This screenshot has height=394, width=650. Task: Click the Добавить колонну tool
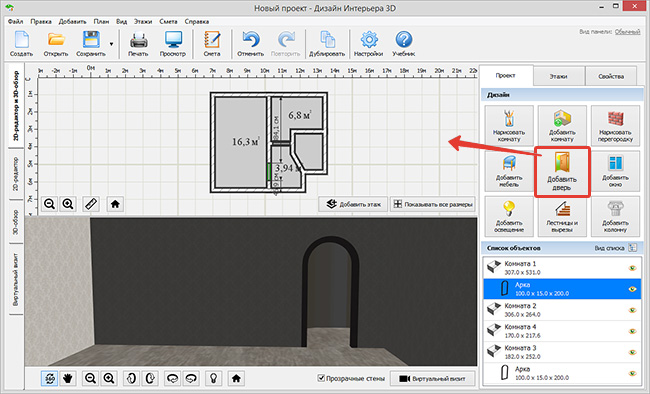[615, 216]
